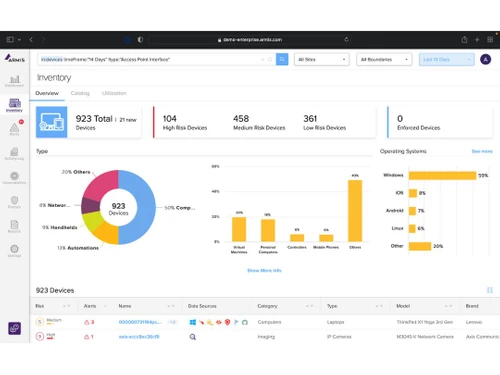Click the browser reload icon
The width and height of the screenshot is (500, 375).
(x=347, y=39)
